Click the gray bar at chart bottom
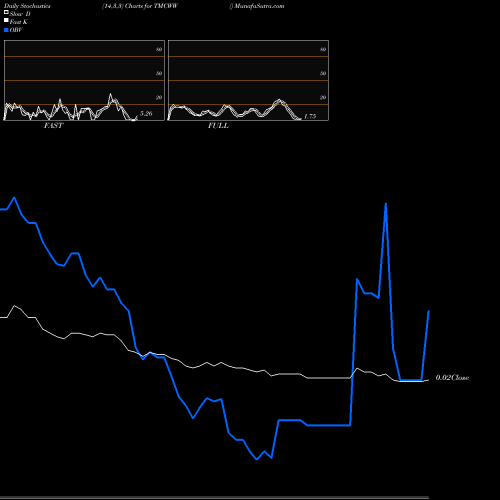 tap(214, 498)
